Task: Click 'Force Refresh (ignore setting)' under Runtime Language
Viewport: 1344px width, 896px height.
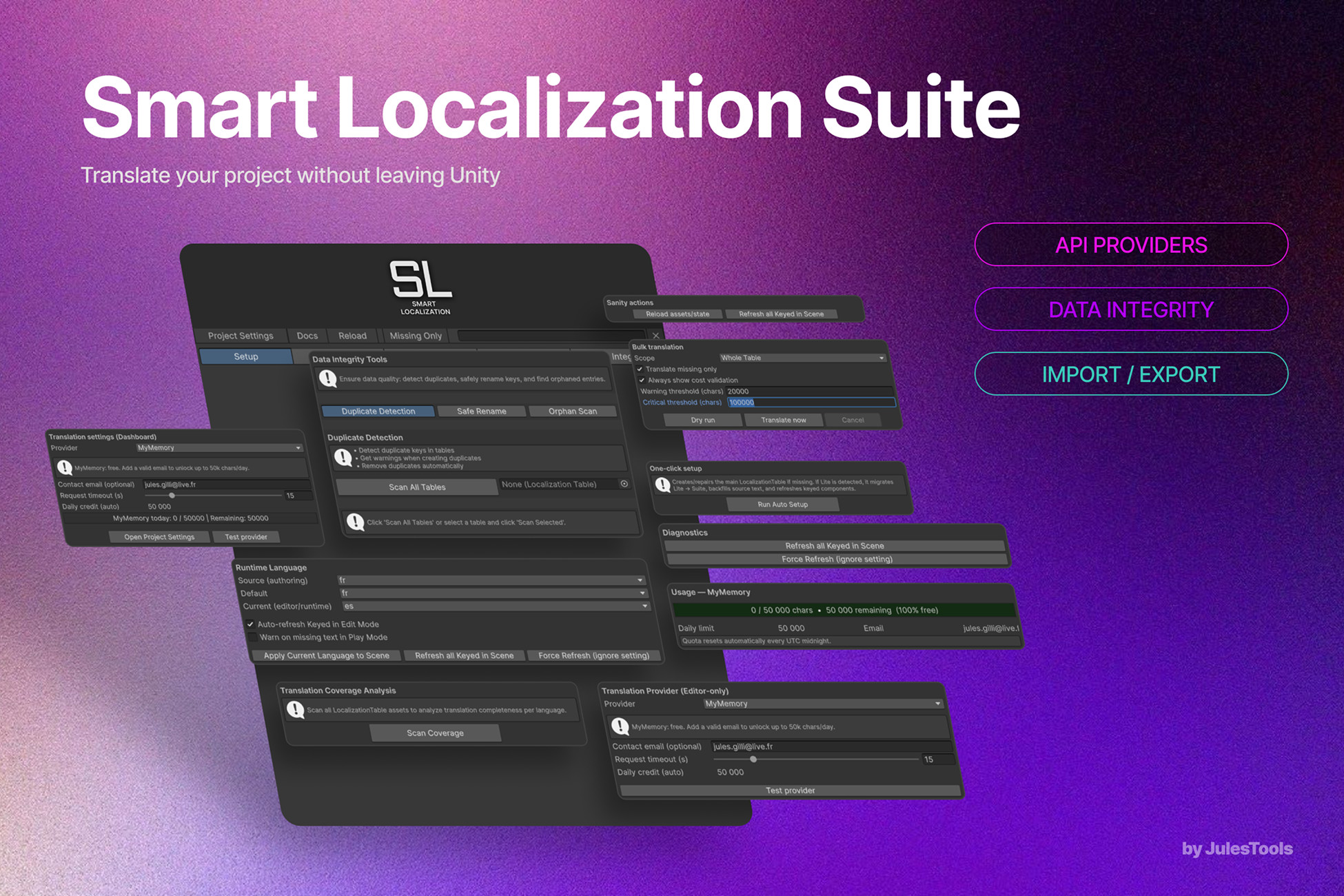Action: point(594,655)
